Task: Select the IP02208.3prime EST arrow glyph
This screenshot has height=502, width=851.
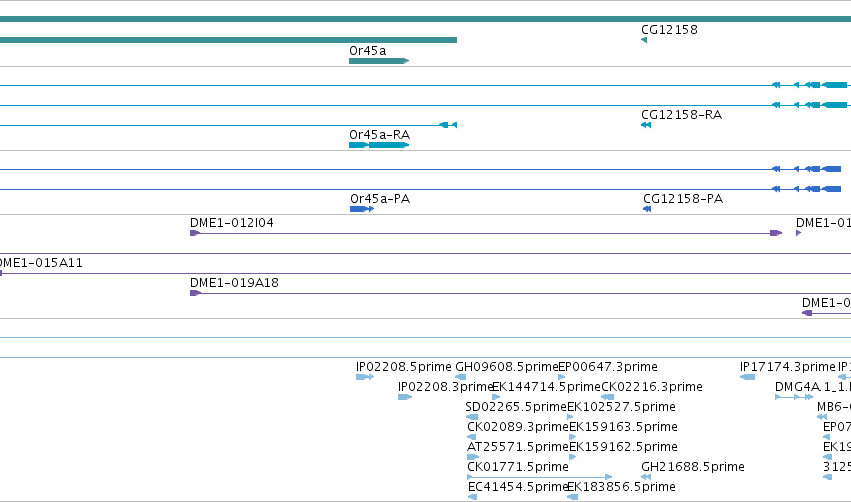Action: (x=405, y=397)
